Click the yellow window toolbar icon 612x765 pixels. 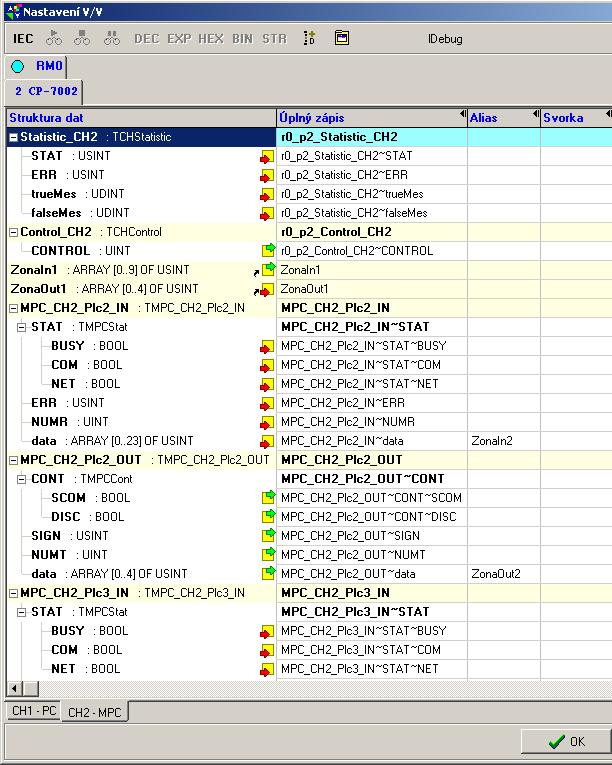pyautogui.click(x=342, y=38)
